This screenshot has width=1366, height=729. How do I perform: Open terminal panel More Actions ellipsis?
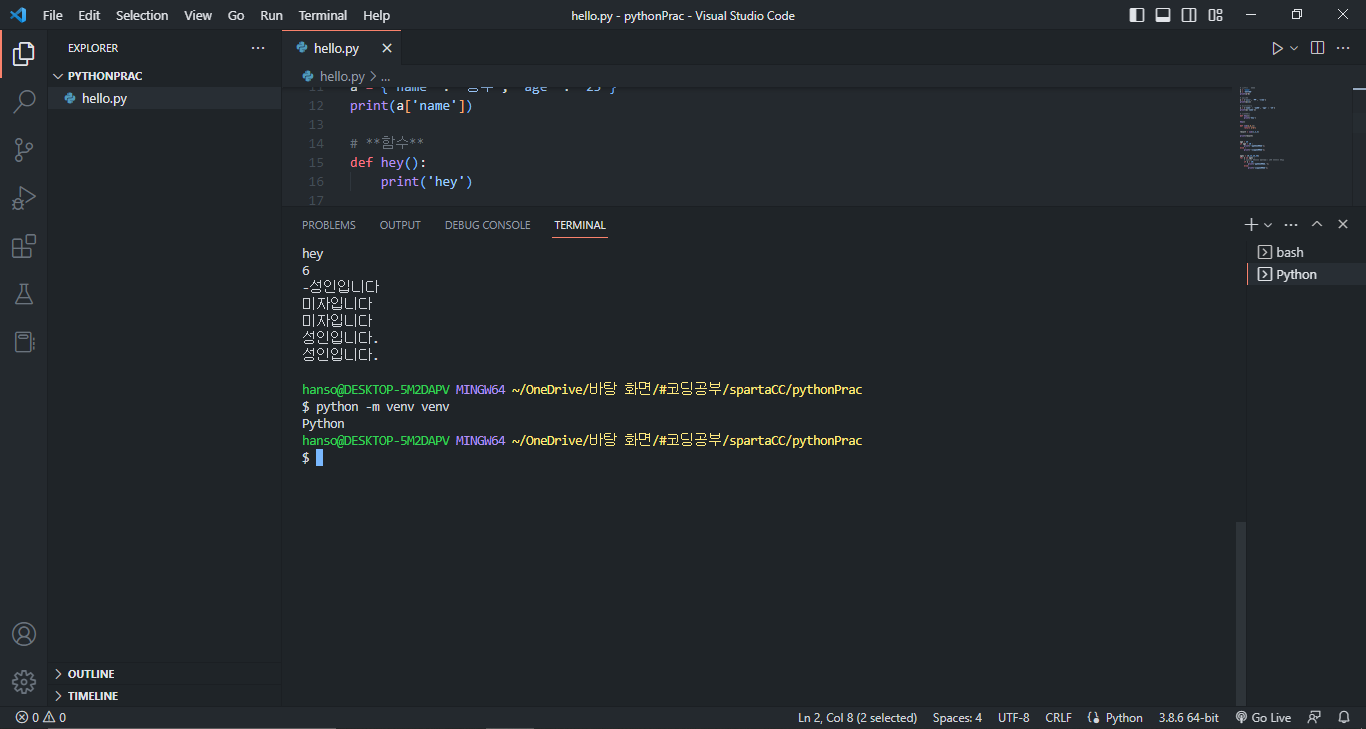[1291, 225]
